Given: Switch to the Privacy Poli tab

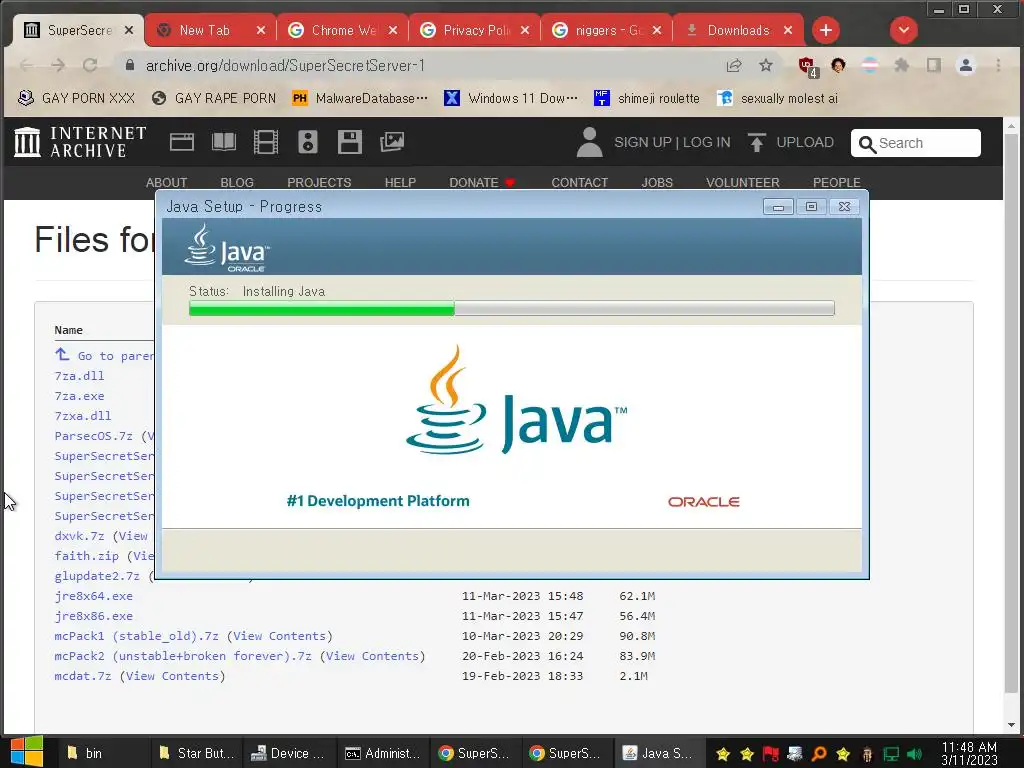Looking at the screenshot, I should [475, 30].
